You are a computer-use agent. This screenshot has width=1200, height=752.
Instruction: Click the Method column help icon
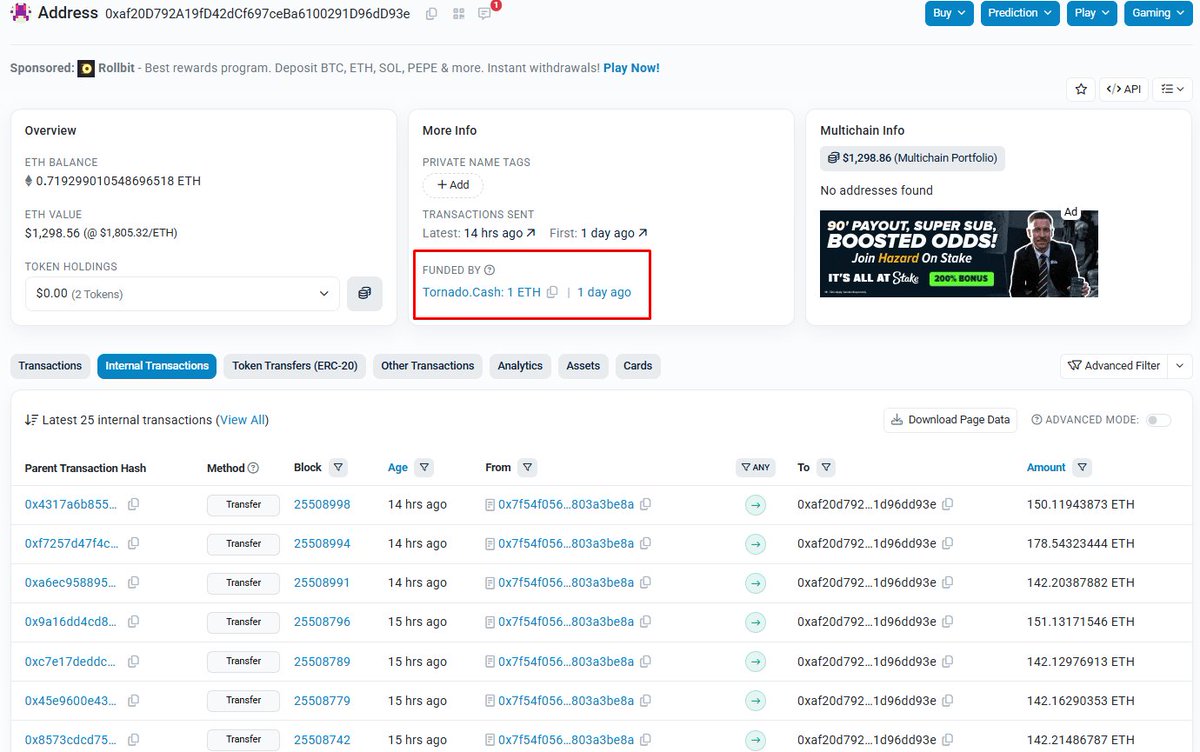click(253, 468)
